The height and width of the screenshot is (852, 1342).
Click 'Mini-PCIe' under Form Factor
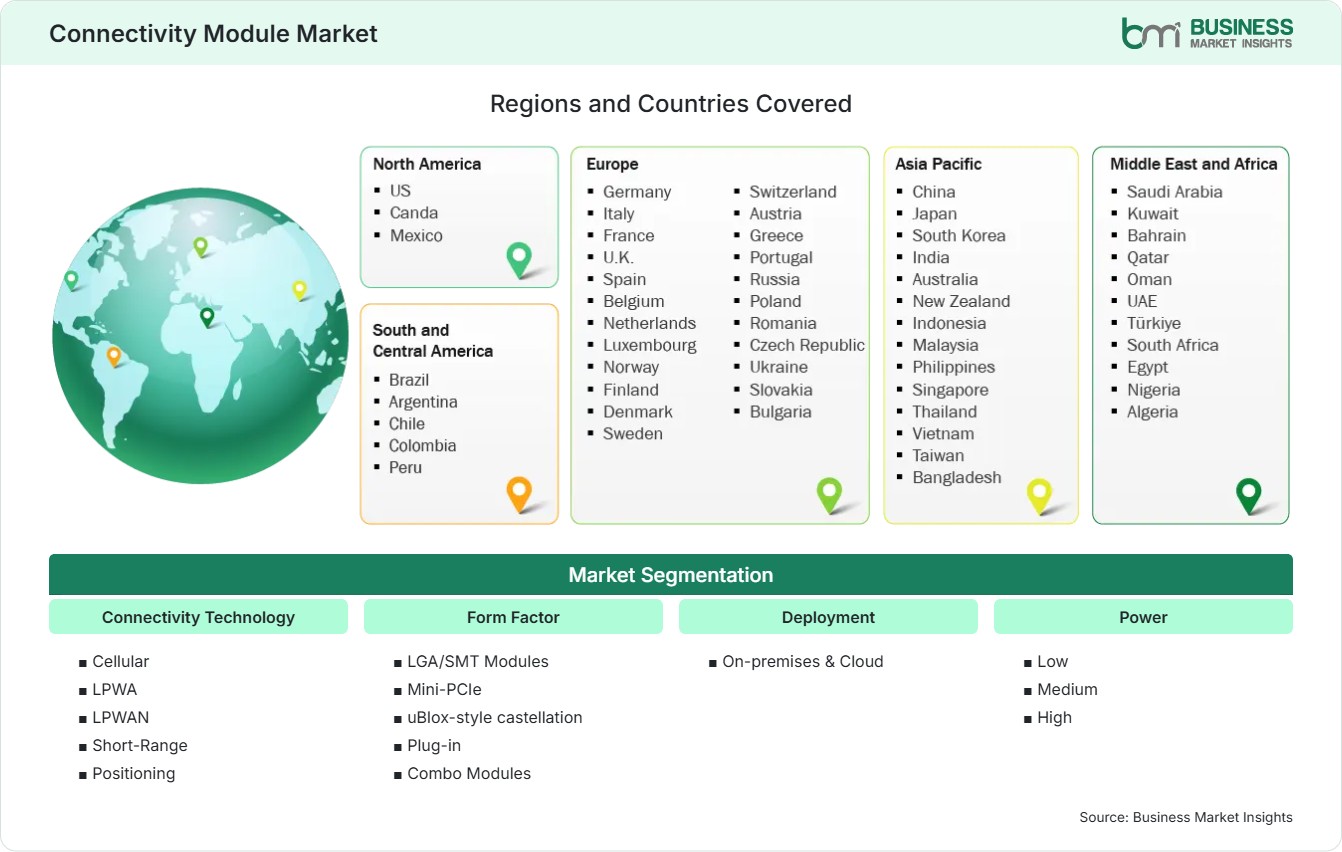pyautogui.click(x=445, y=690)
